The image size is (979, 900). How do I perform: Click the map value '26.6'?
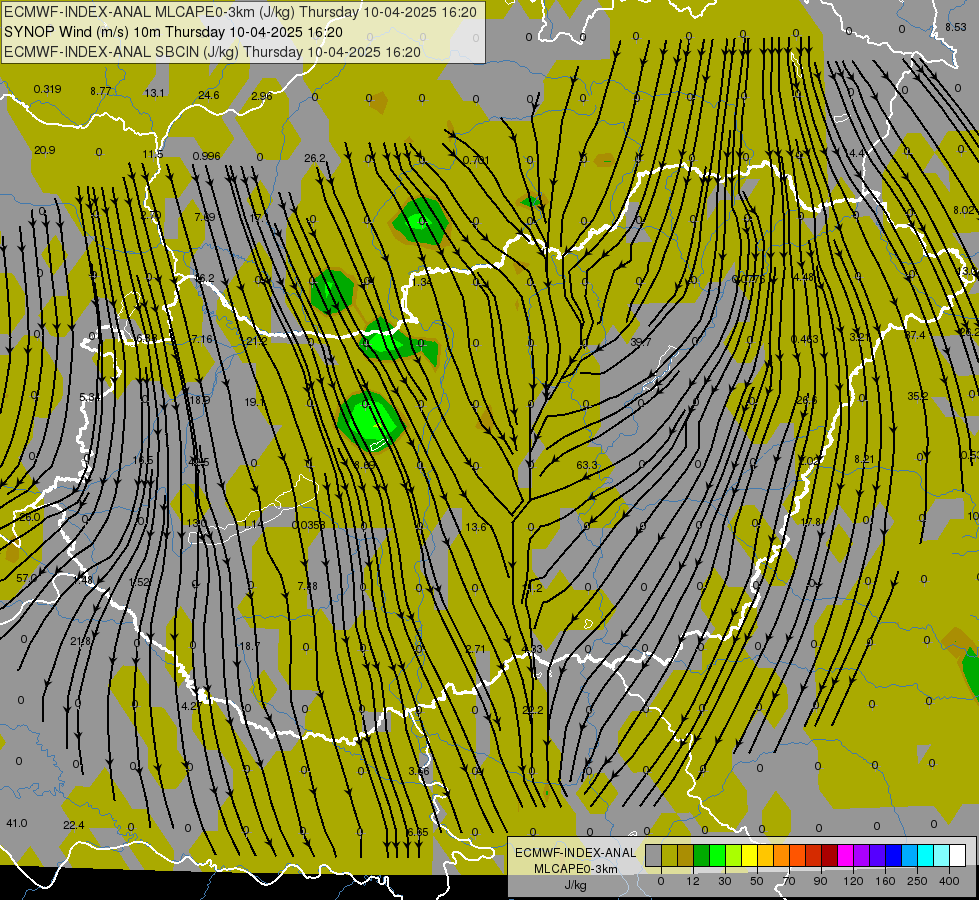point(807,400)
